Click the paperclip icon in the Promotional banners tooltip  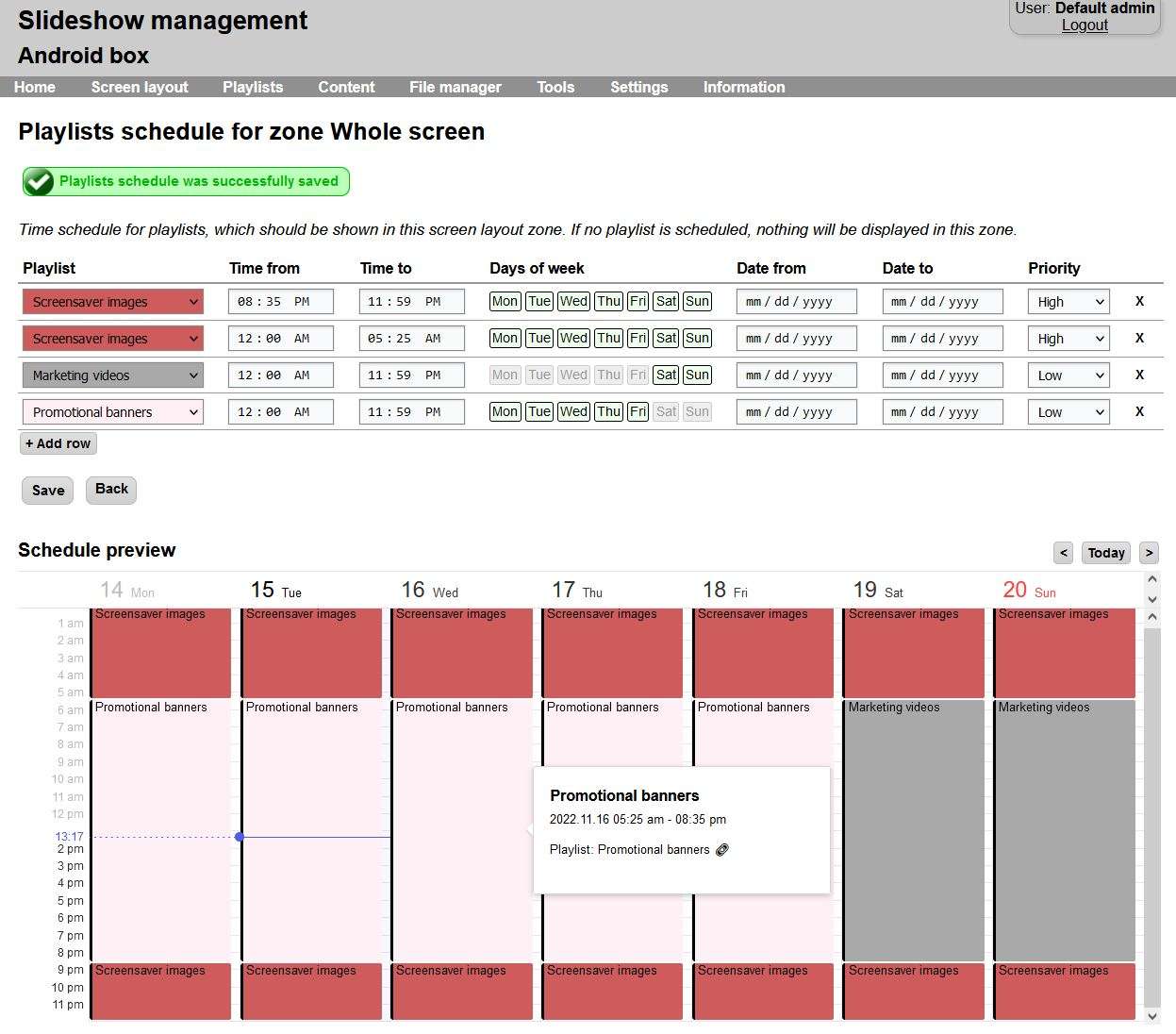coord(722,850)
